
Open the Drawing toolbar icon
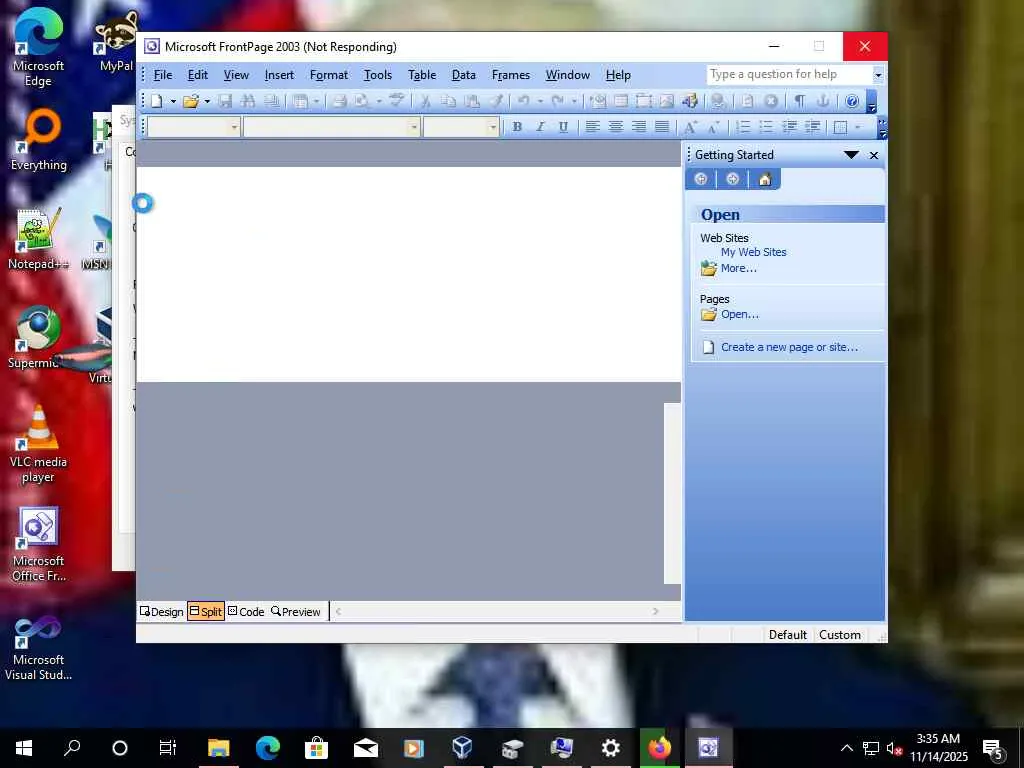click(x=690, y=101)
